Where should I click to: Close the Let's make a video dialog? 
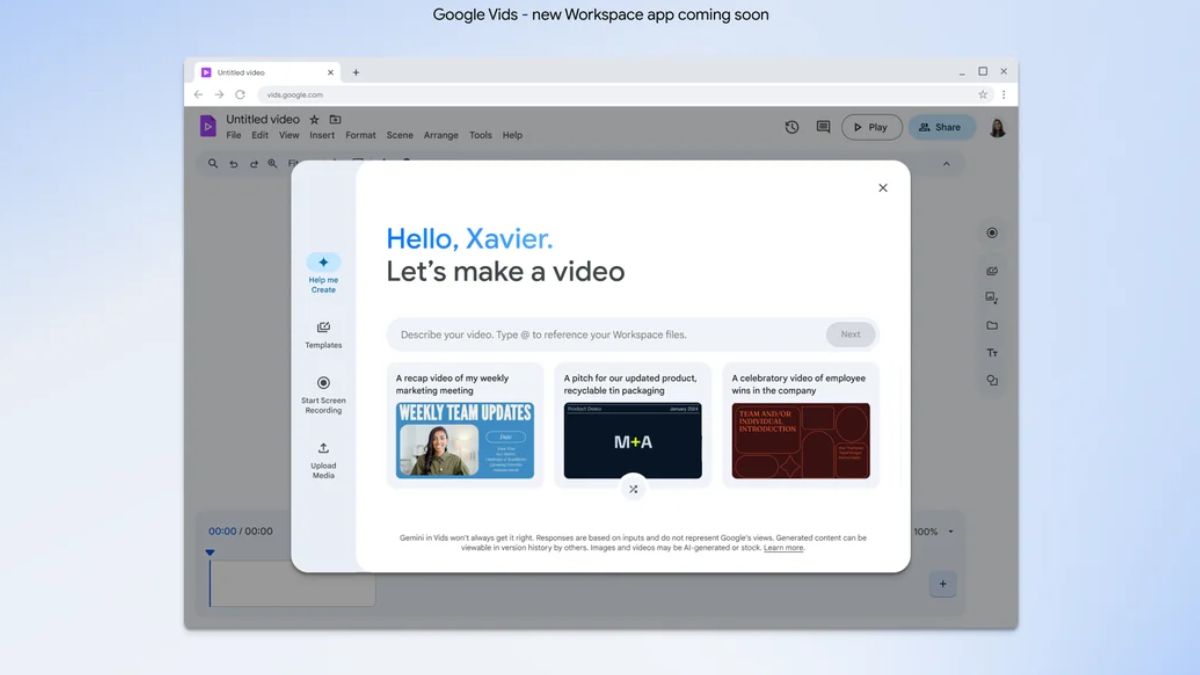coord(882,188)
